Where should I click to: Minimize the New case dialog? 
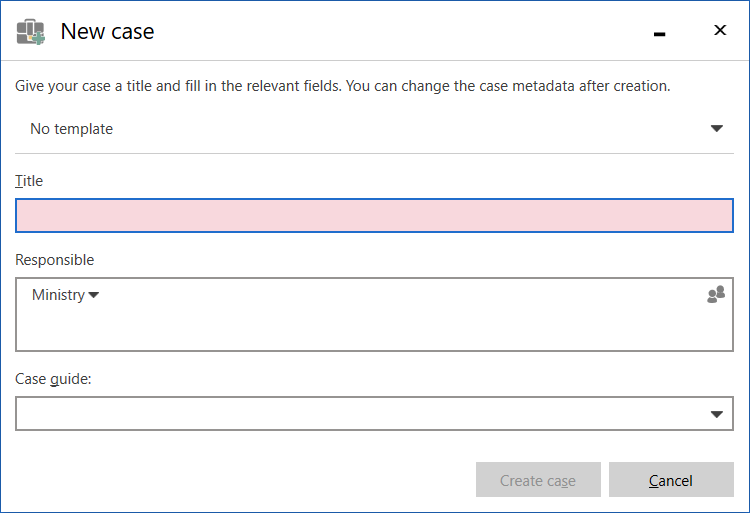[x=660, y=32]
